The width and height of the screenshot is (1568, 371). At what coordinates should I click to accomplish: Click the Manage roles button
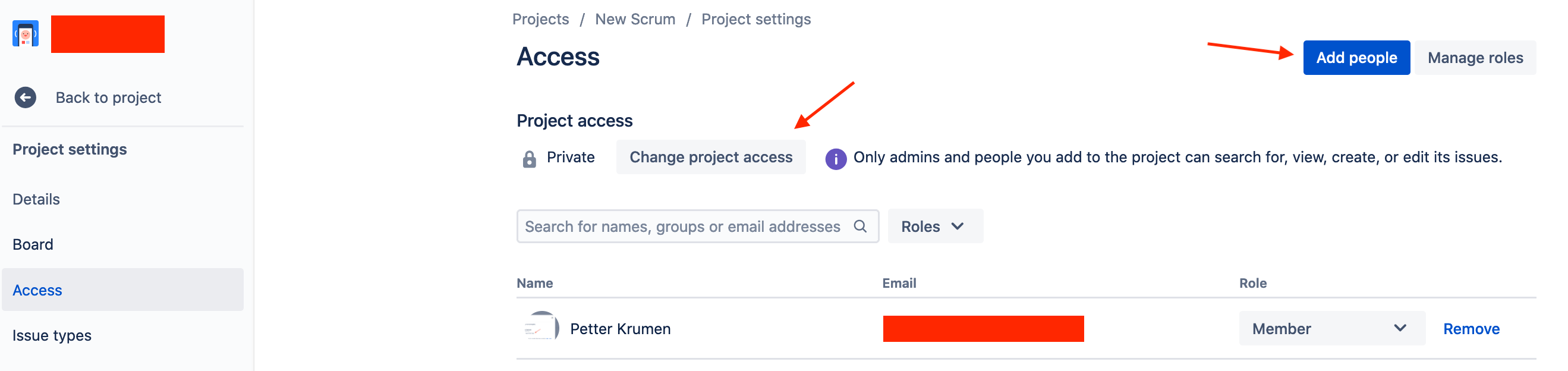[1475, 58]
